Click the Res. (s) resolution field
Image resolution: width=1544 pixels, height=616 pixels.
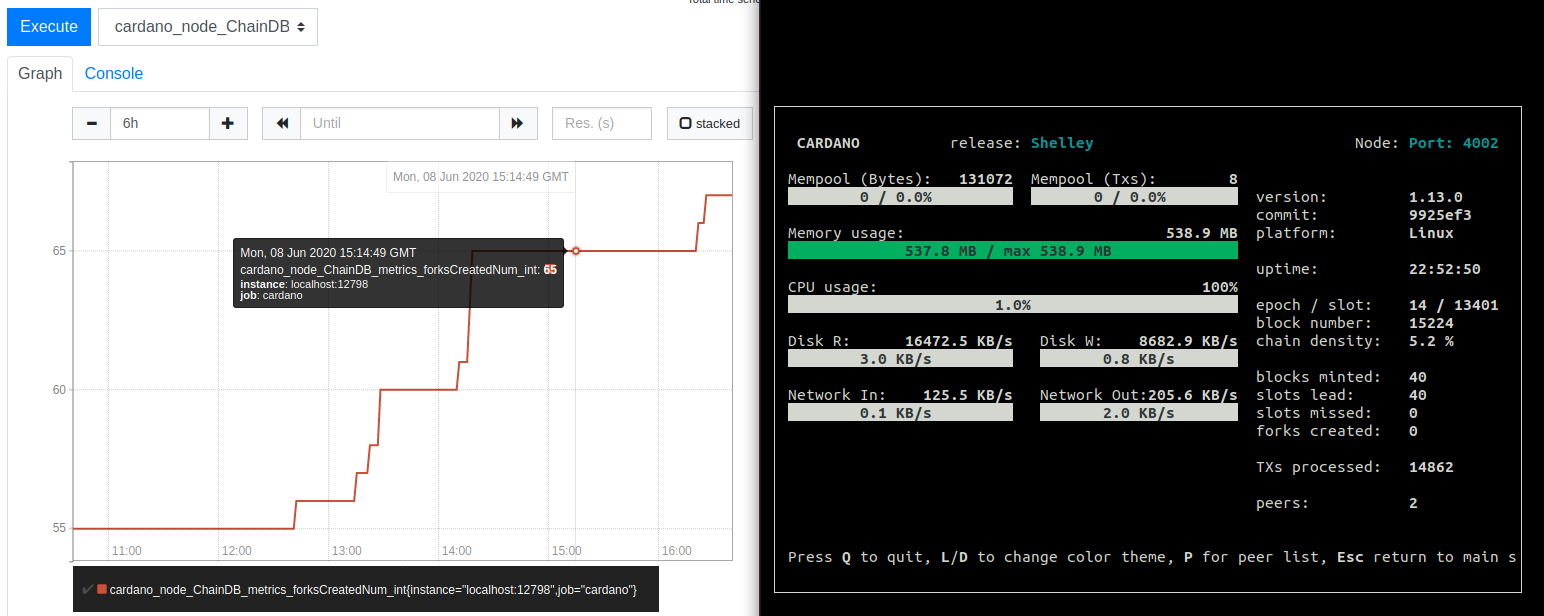602,123
